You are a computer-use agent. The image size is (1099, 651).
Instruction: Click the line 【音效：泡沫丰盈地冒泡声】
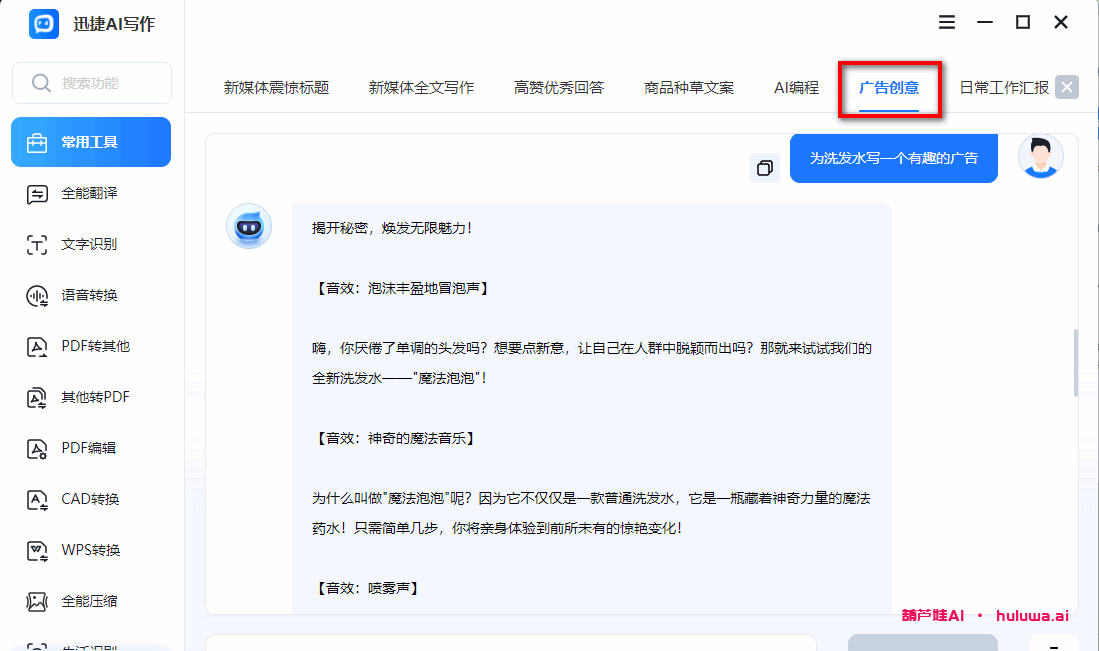click(x=401, y=289)
